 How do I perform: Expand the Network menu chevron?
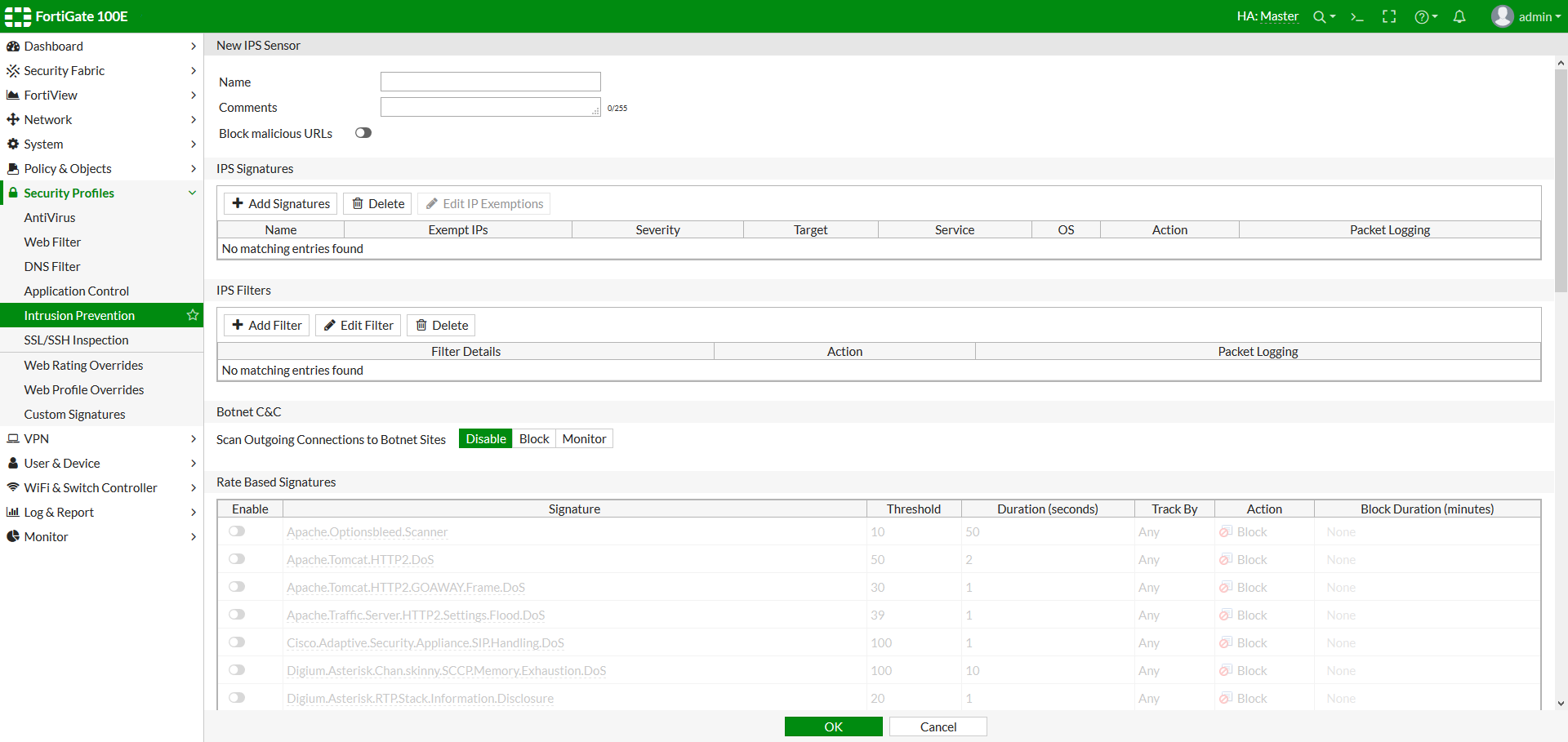(x=194, y=120)
